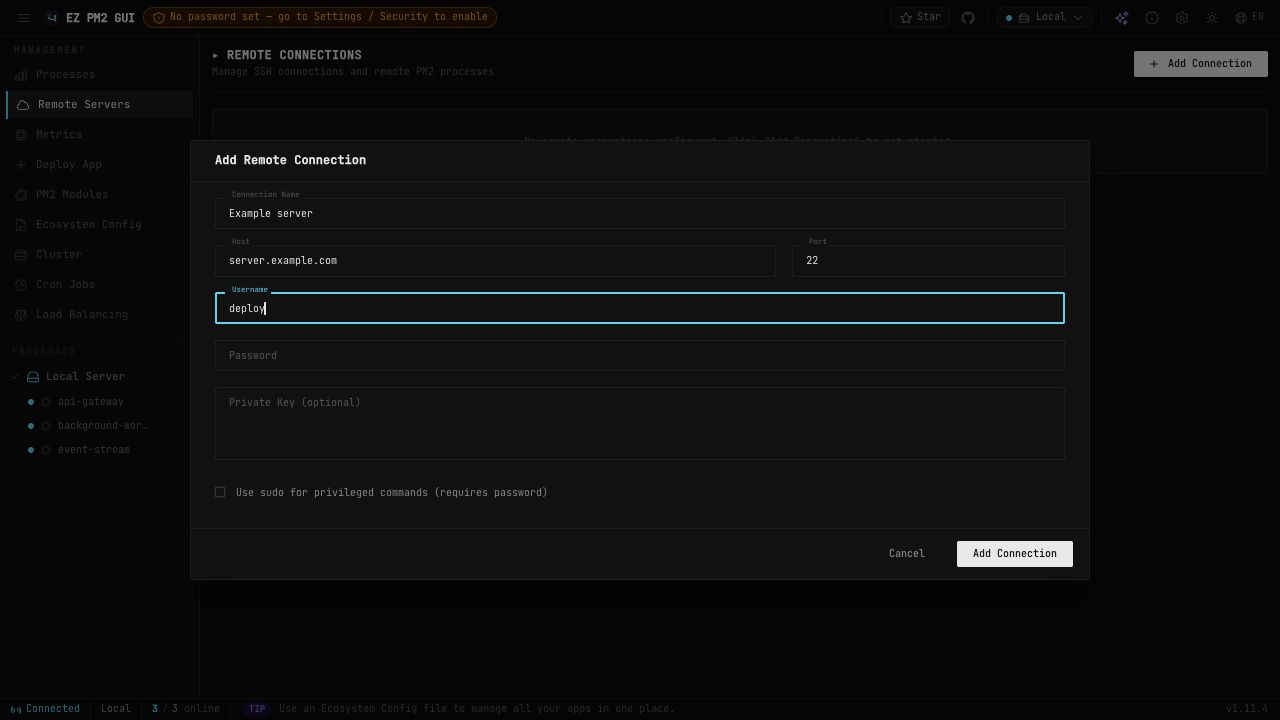Click the Cluster sidebar icon
The image size is (1280, 720).
(21, 255)
